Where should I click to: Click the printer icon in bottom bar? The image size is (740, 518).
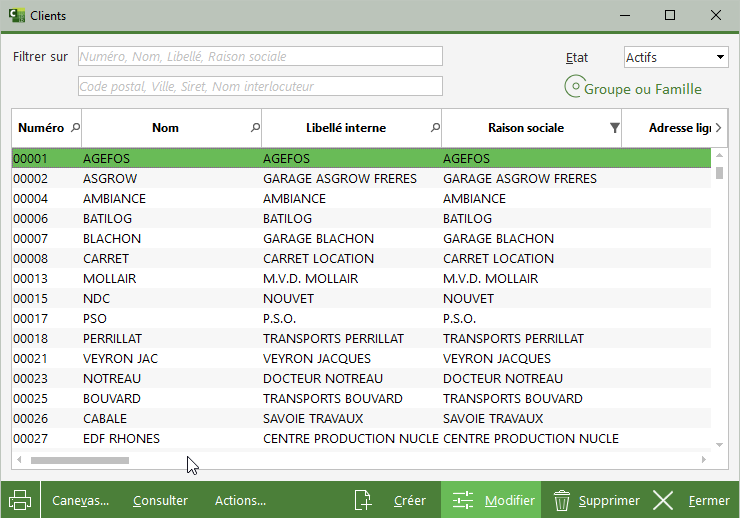tap(20, 500)
